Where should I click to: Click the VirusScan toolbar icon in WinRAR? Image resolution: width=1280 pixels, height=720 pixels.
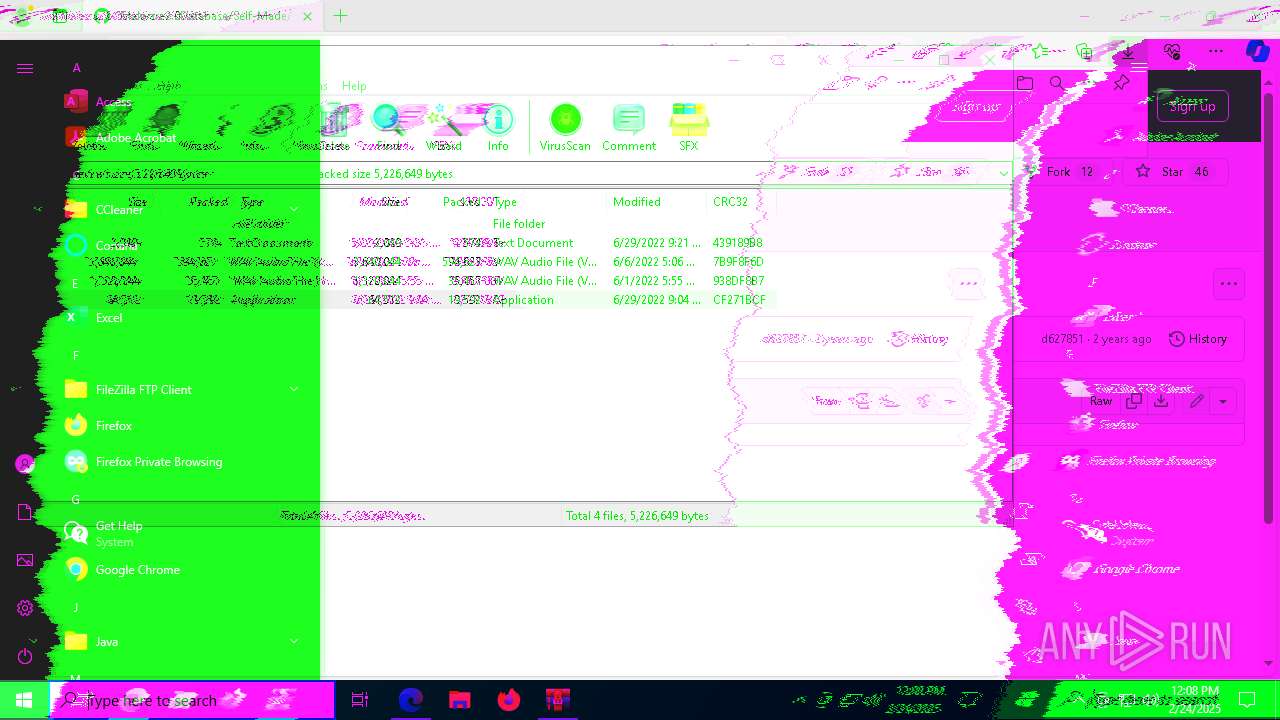565,128
